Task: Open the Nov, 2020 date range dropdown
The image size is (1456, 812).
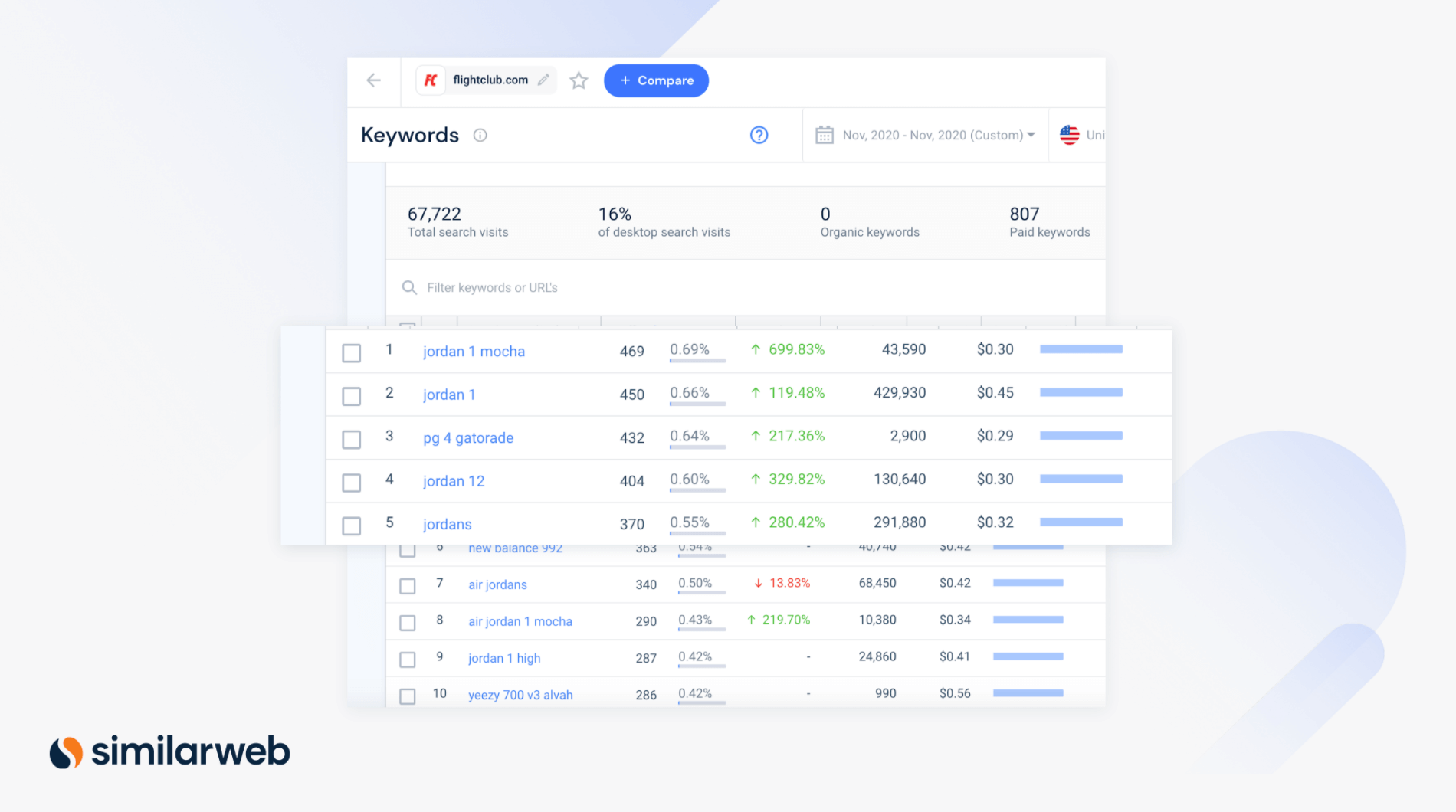Action: [926, 135]
